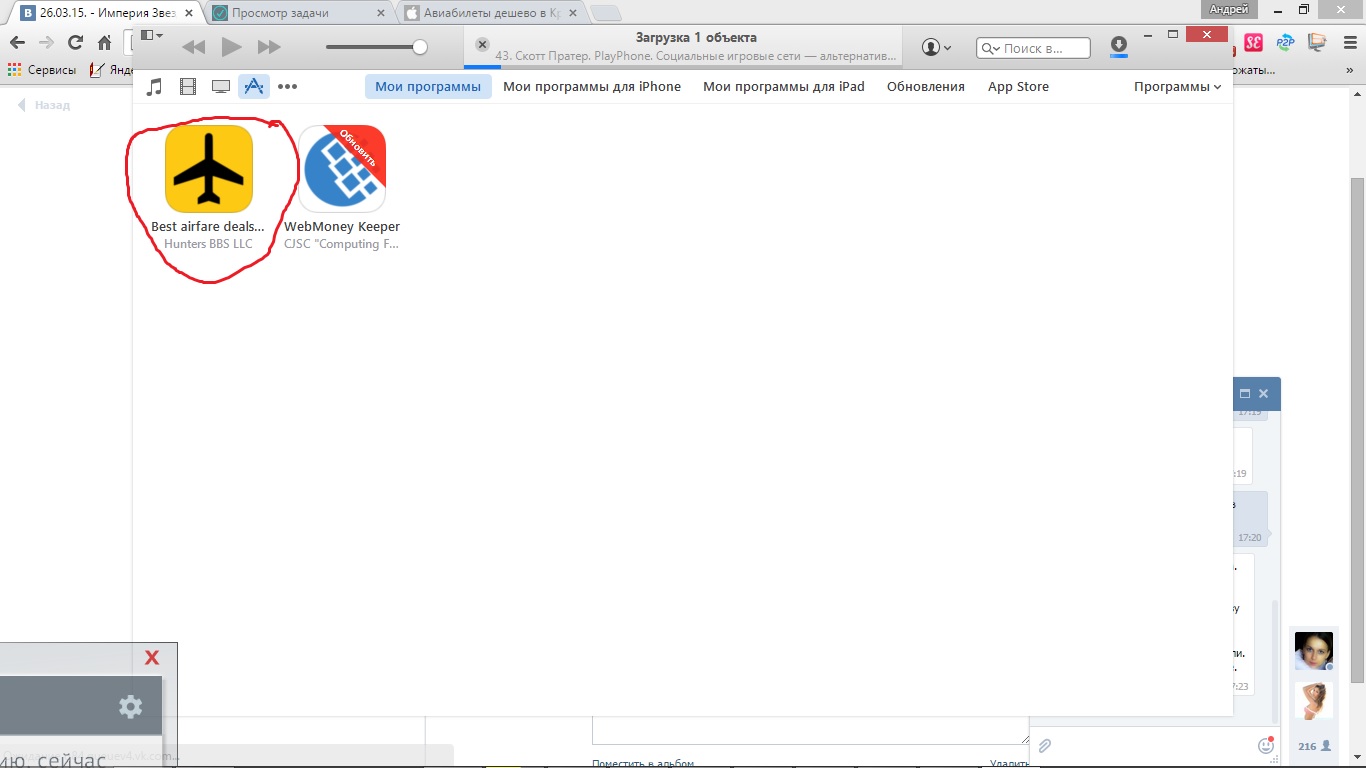Viewport: 1366px width, 768px height.
Task: Close the bottom-left popup with the red X
Action: tap(152, 658)
